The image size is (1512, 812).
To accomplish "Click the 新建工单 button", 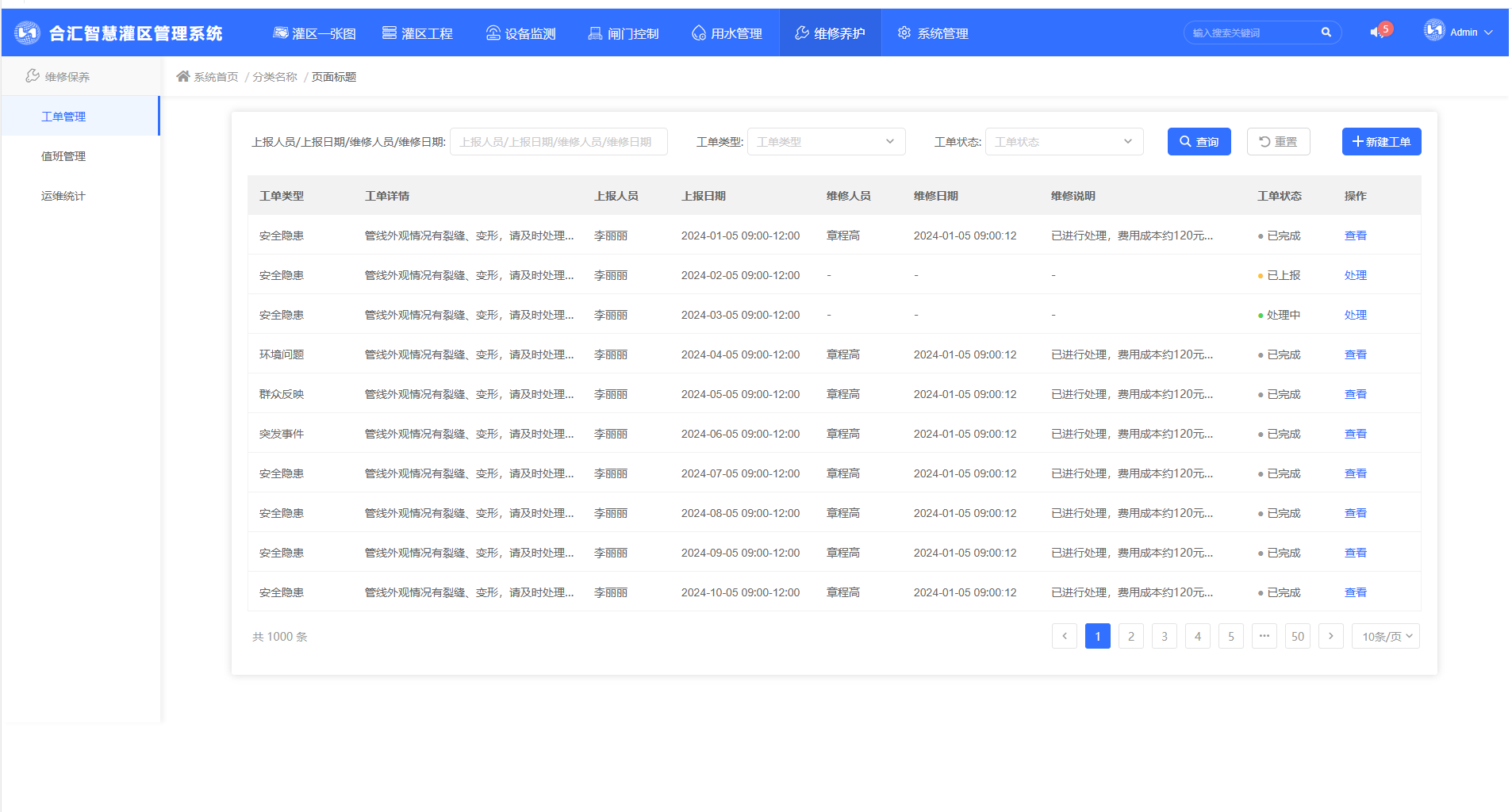I will 1381,142.
